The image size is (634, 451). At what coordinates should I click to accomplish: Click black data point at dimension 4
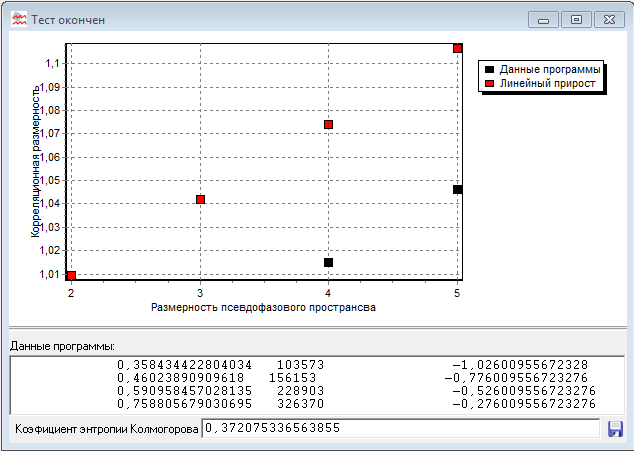click(328, 262)
